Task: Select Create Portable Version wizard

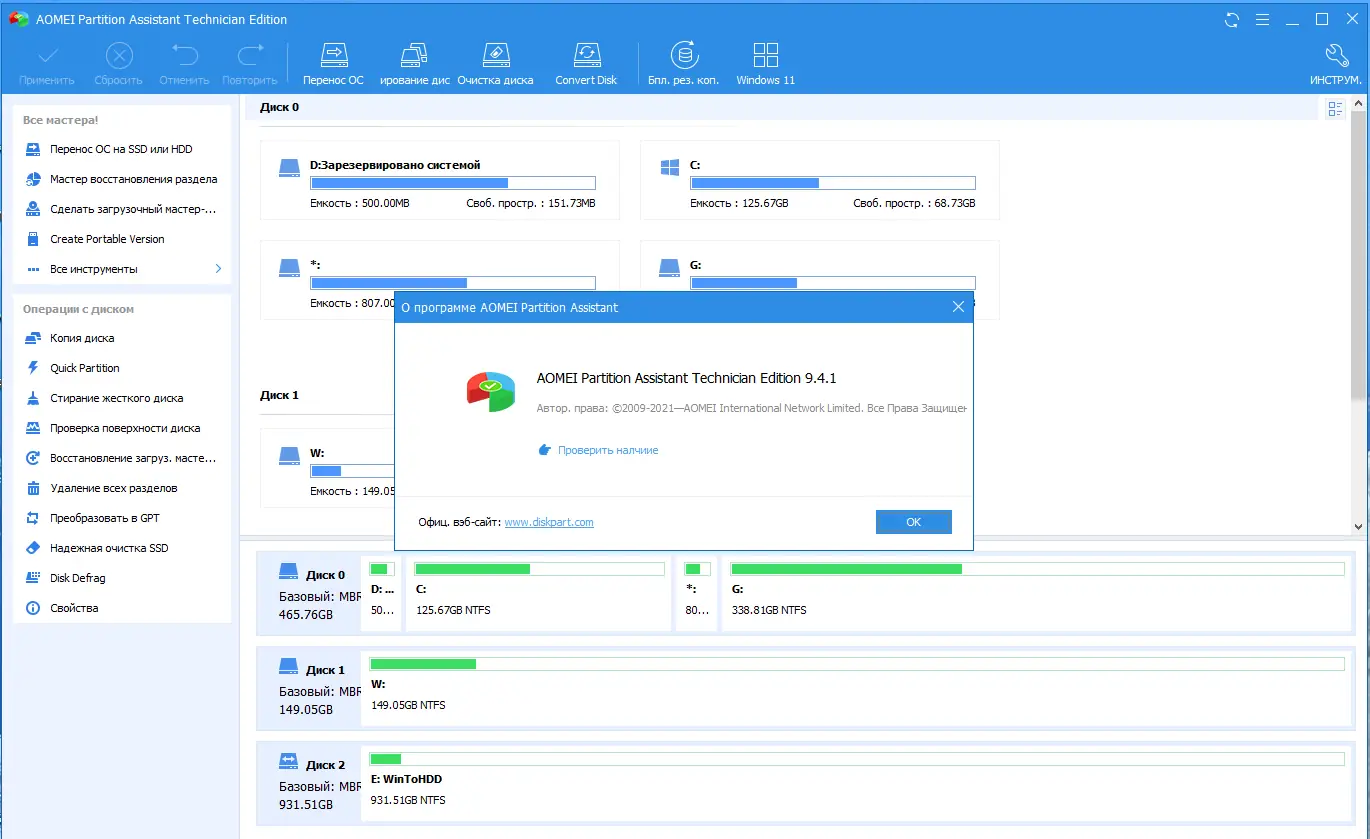Action: [x=106, y=238]
